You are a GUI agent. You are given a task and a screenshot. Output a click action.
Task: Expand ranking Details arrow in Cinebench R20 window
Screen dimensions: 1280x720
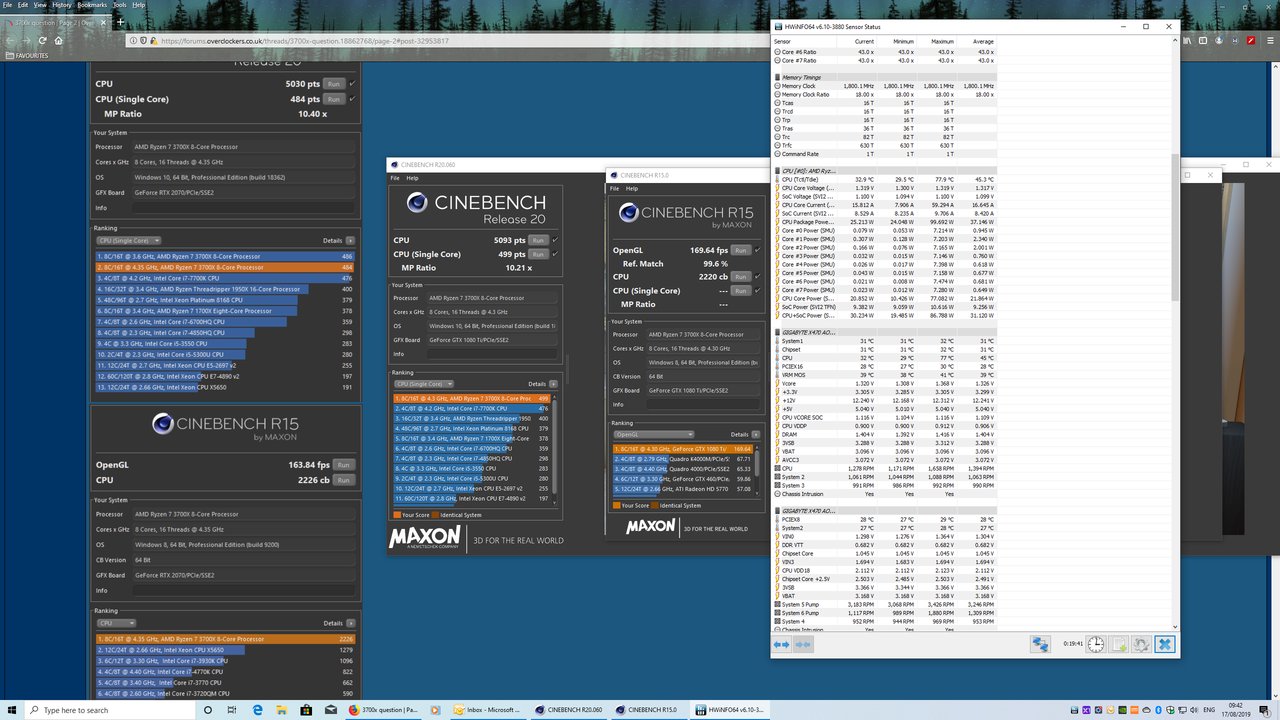[554, 384]
